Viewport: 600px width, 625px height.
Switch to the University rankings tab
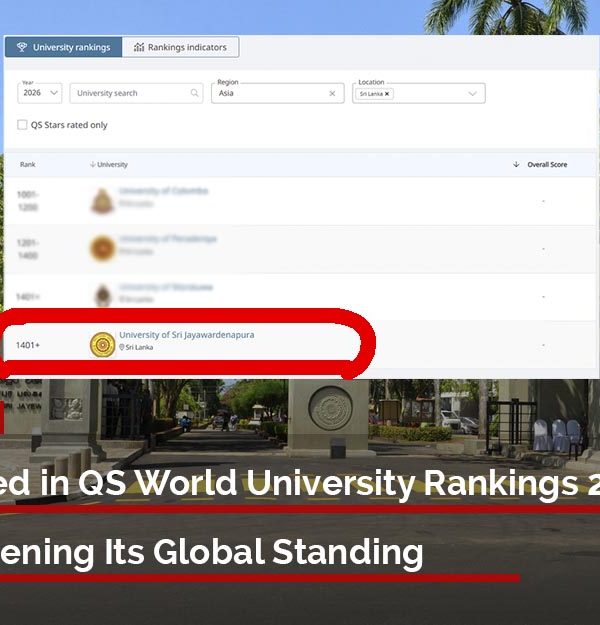tap(64, 47)
